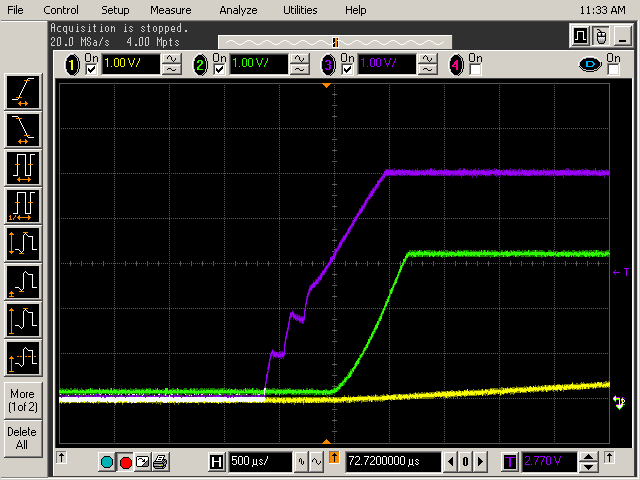Lower trigger level with the down stepper

click(589, 467)
